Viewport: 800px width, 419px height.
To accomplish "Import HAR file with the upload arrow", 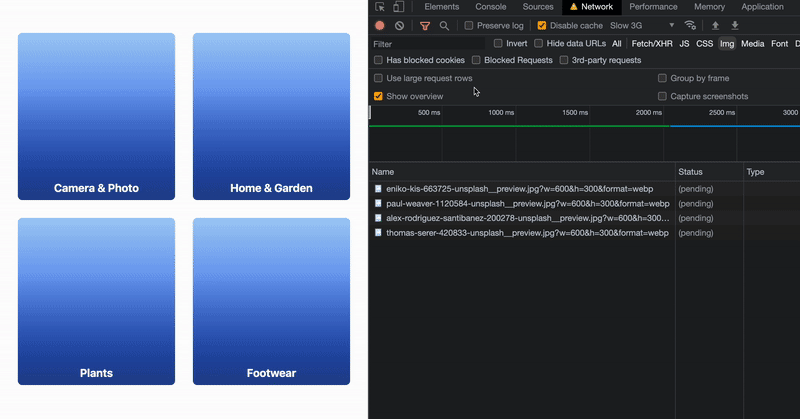I will pos(715,26).
